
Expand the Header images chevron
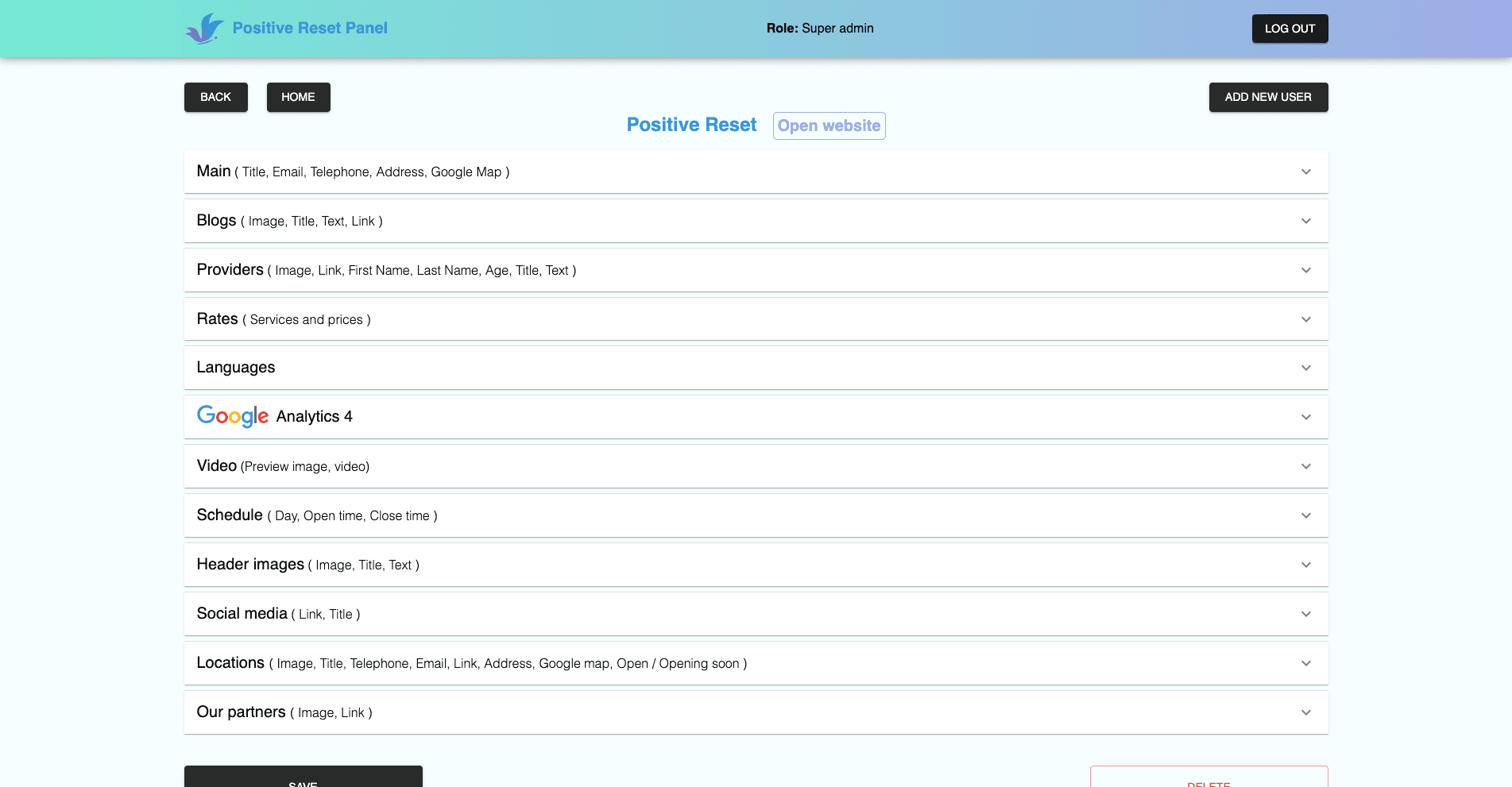click(1306, 565)
